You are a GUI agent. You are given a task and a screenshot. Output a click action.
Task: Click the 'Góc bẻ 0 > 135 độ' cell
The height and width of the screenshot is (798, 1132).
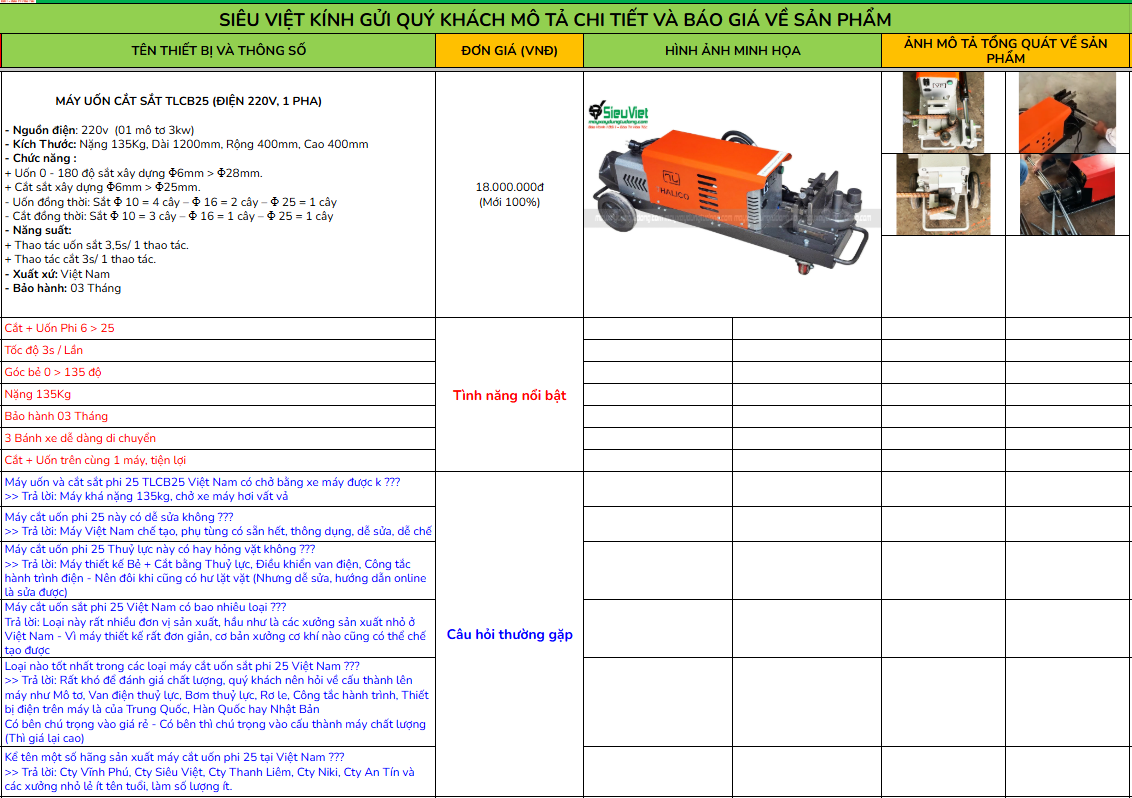(x=218, y=373)
